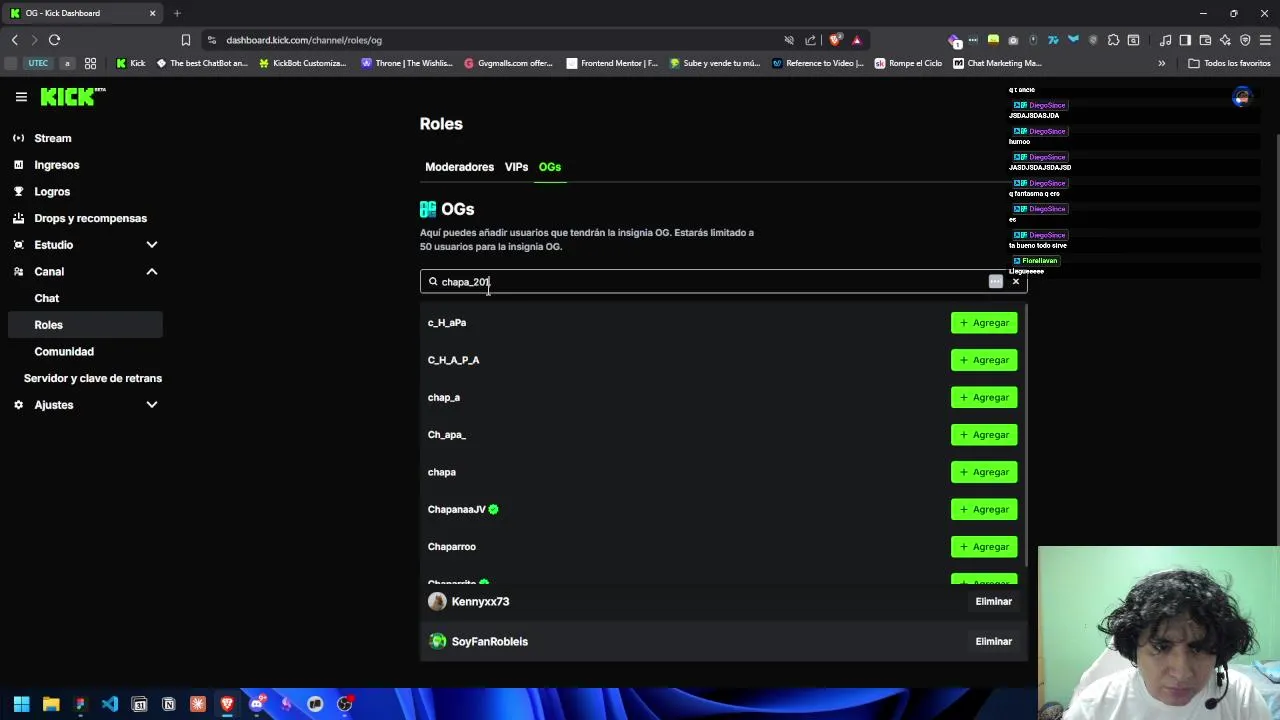Open Servidor y clave de retrans
Viewport: 1280px width, 720px height.
click(x=93, y=378)
